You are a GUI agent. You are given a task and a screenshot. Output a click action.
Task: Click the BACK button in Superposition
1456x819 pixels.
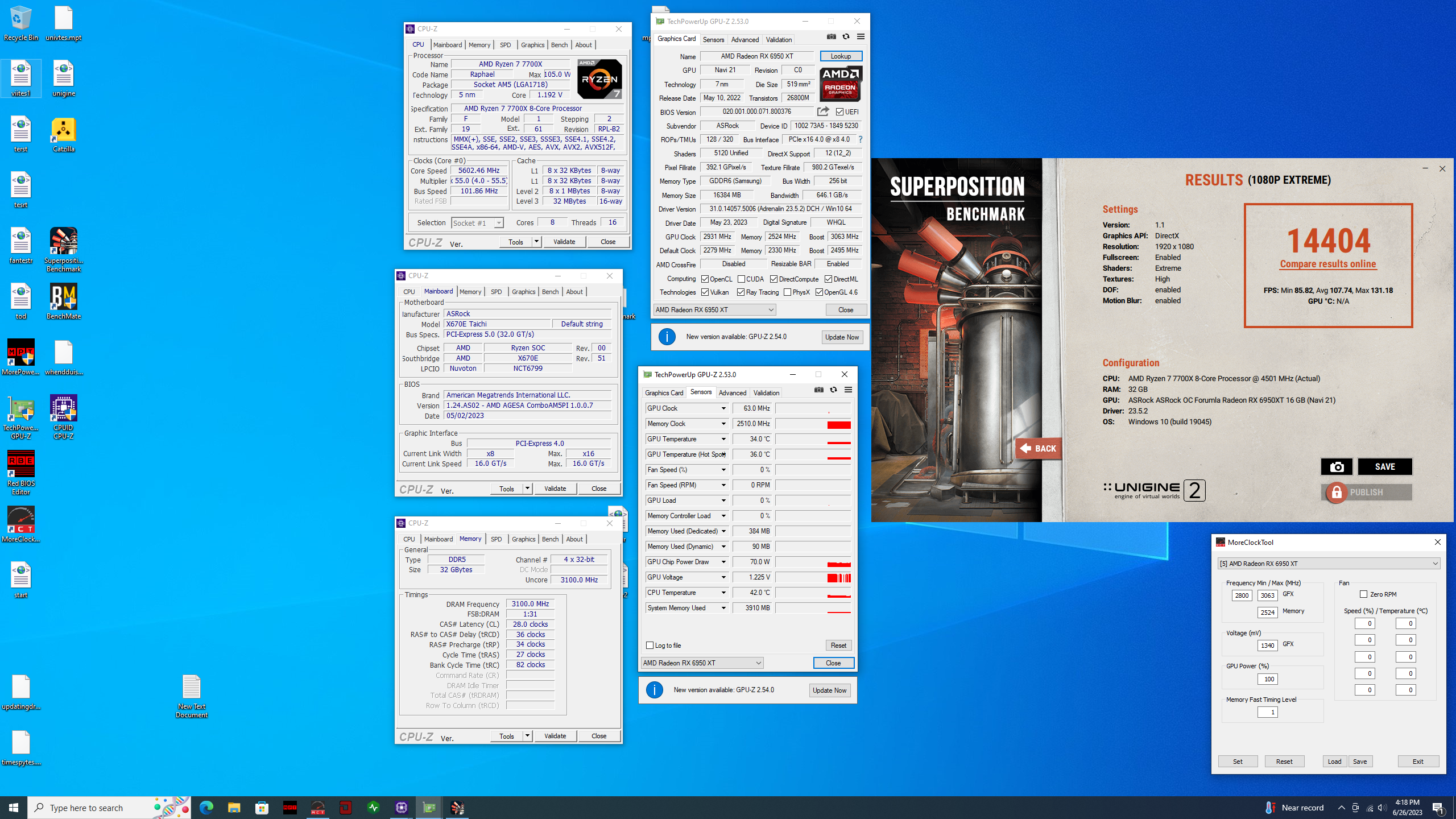[1039, 449]
